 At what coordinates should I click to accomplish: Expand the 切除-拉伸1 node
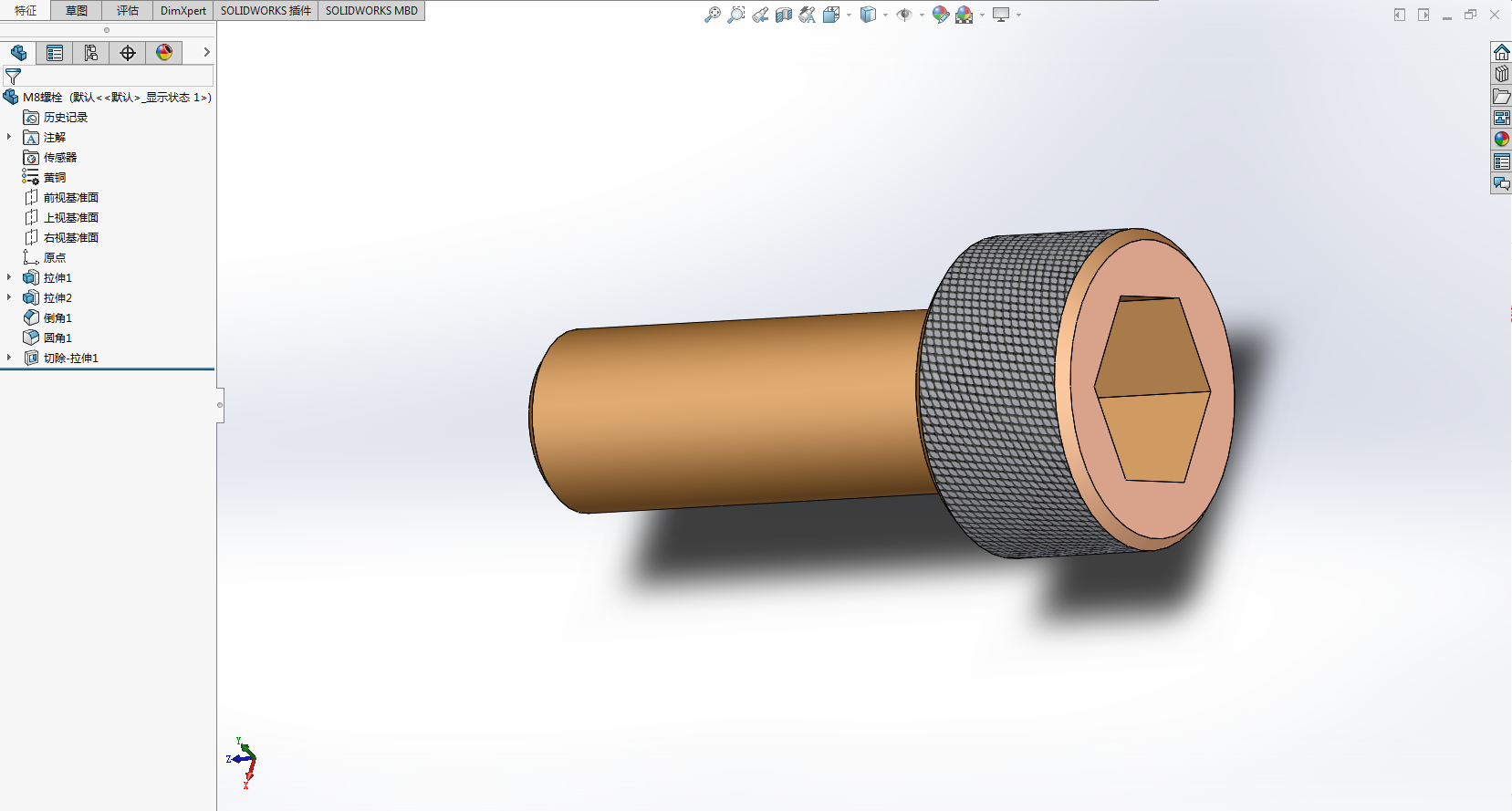(9, 358)
